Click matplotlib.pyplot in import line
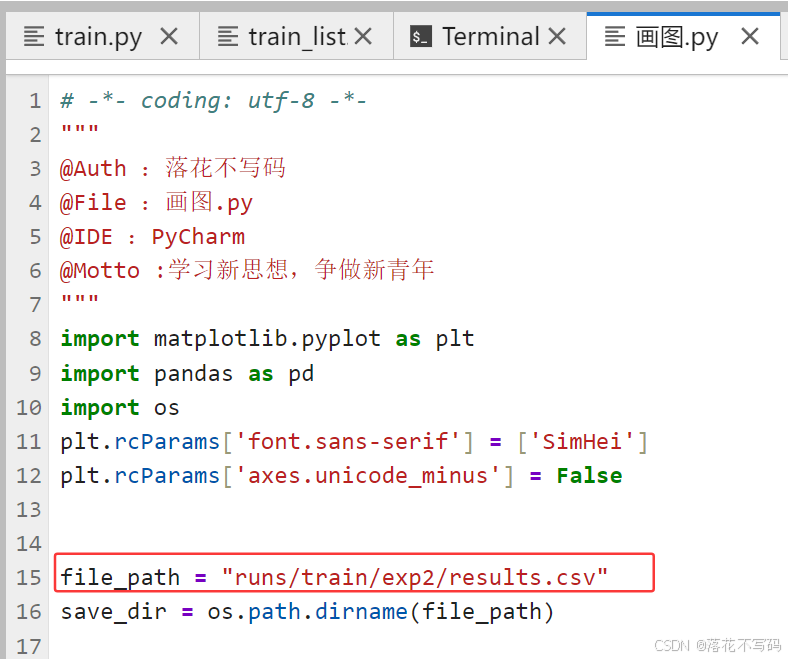 (267, 339)
